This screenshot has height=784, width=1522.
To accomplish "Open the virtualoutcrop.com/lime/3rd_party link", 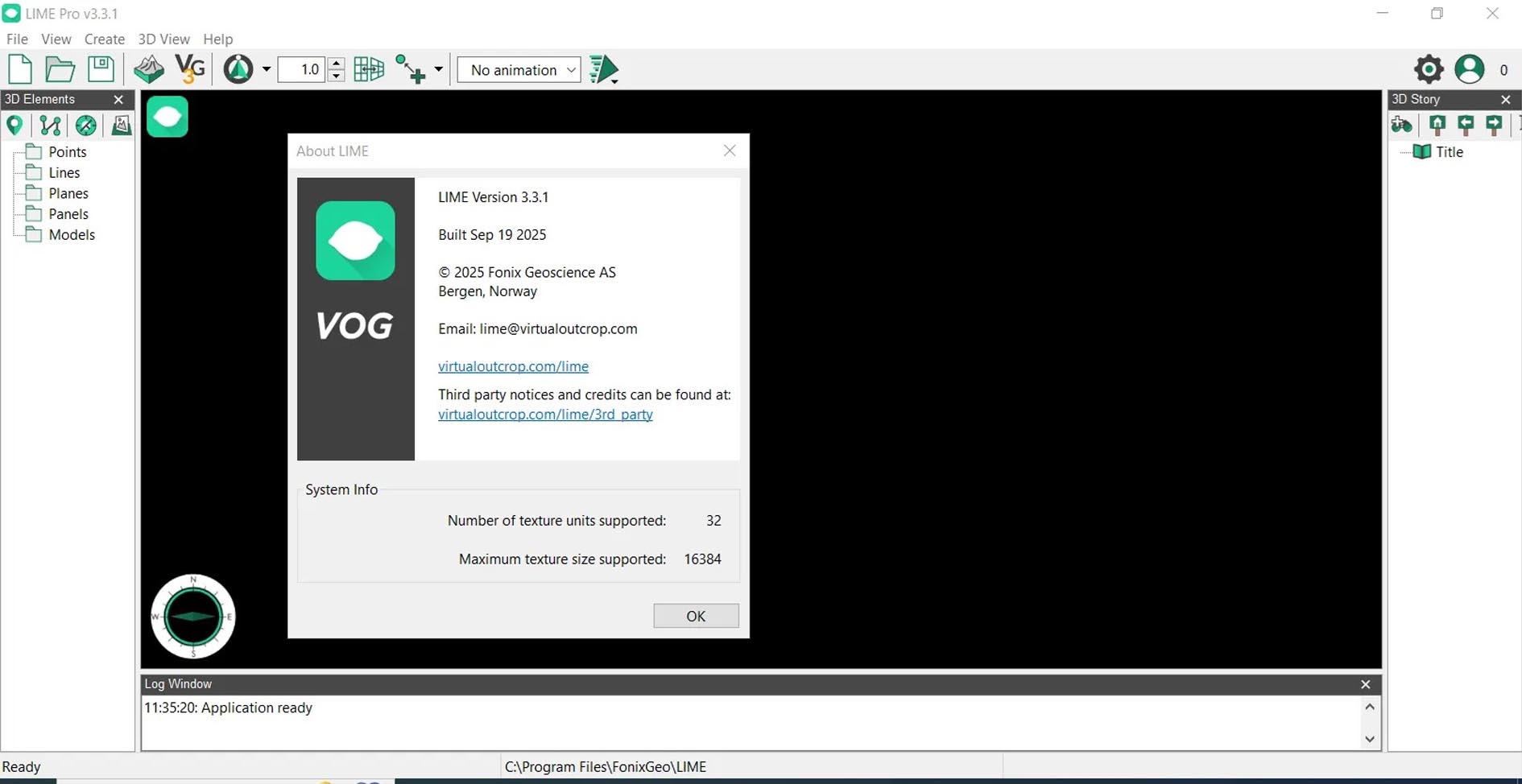I will (x=545, y=415).
